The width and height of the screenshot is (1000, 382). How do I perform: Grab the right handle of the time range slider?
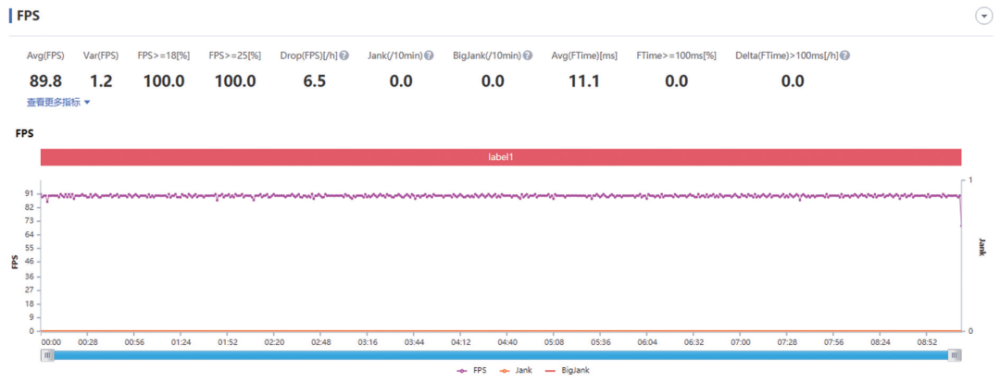[954, 355]
